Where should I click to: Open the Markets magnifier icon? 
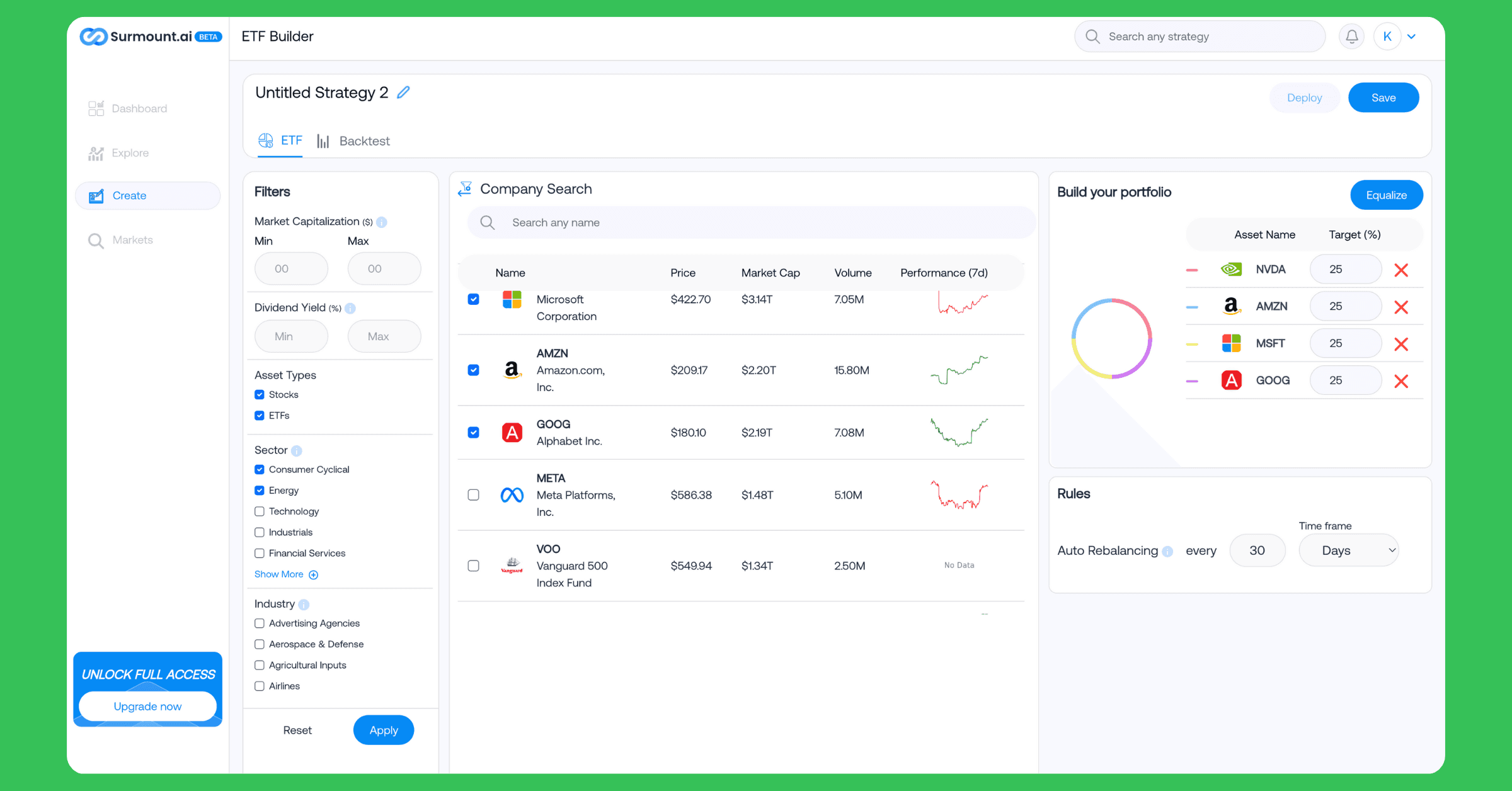click(x=96, y=241)
